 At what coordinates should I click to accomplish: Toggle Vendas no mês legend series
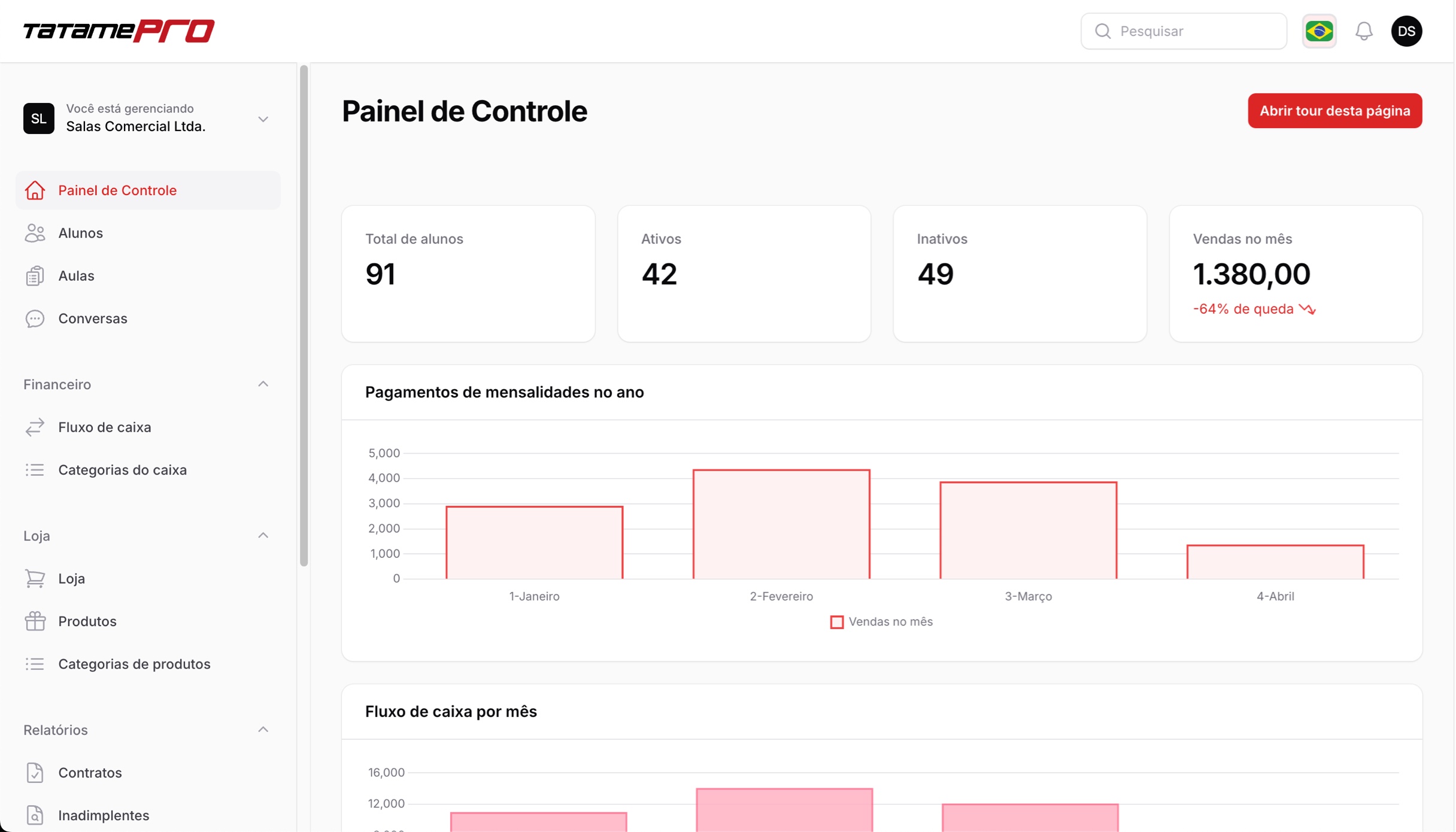[881, 622]
